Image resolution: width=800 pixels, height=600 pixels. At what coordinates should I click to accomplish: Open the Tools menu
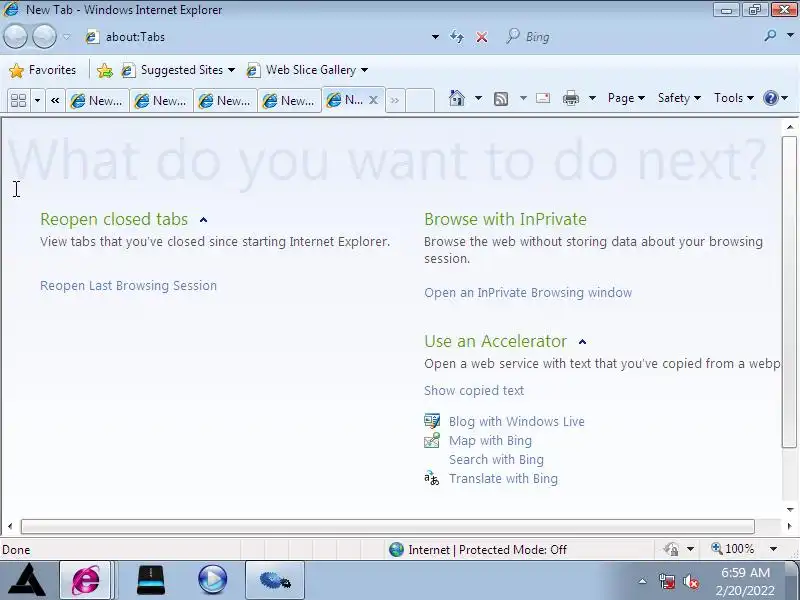pyautogui.click(x=734, y=98)
